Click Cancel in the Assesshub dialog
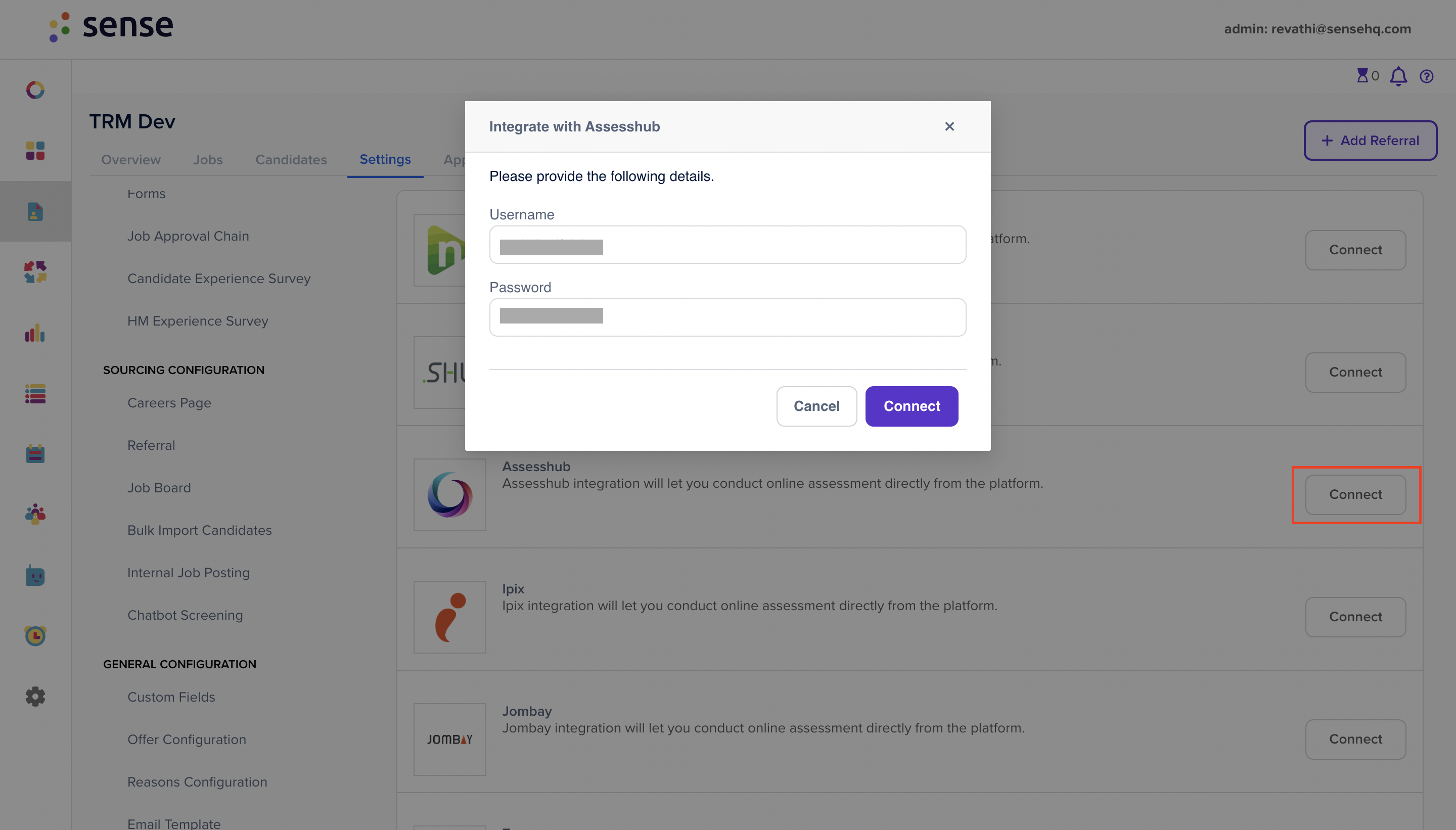The height and width of the screenshot is (830, 1456). (x=816, y=406)
